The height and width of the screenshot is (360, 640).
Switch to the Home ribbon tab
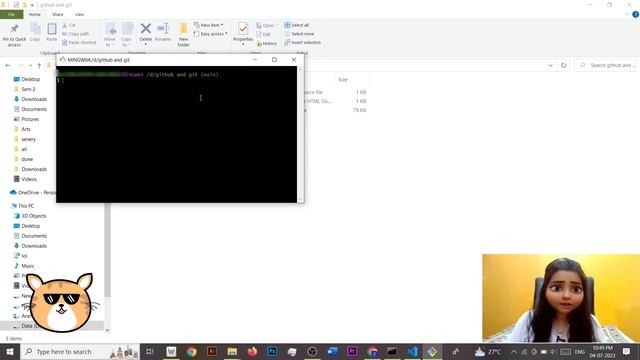pyautogui.click(x=35, y=15)
